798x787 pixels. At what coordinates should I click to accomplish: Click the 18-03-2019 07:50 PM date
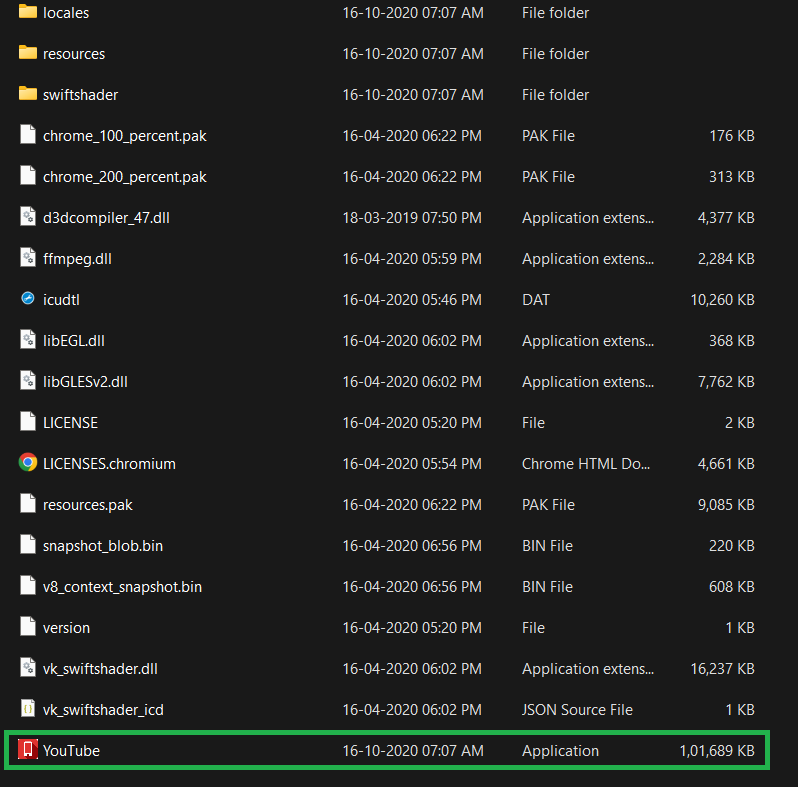(x=412, y=218)
